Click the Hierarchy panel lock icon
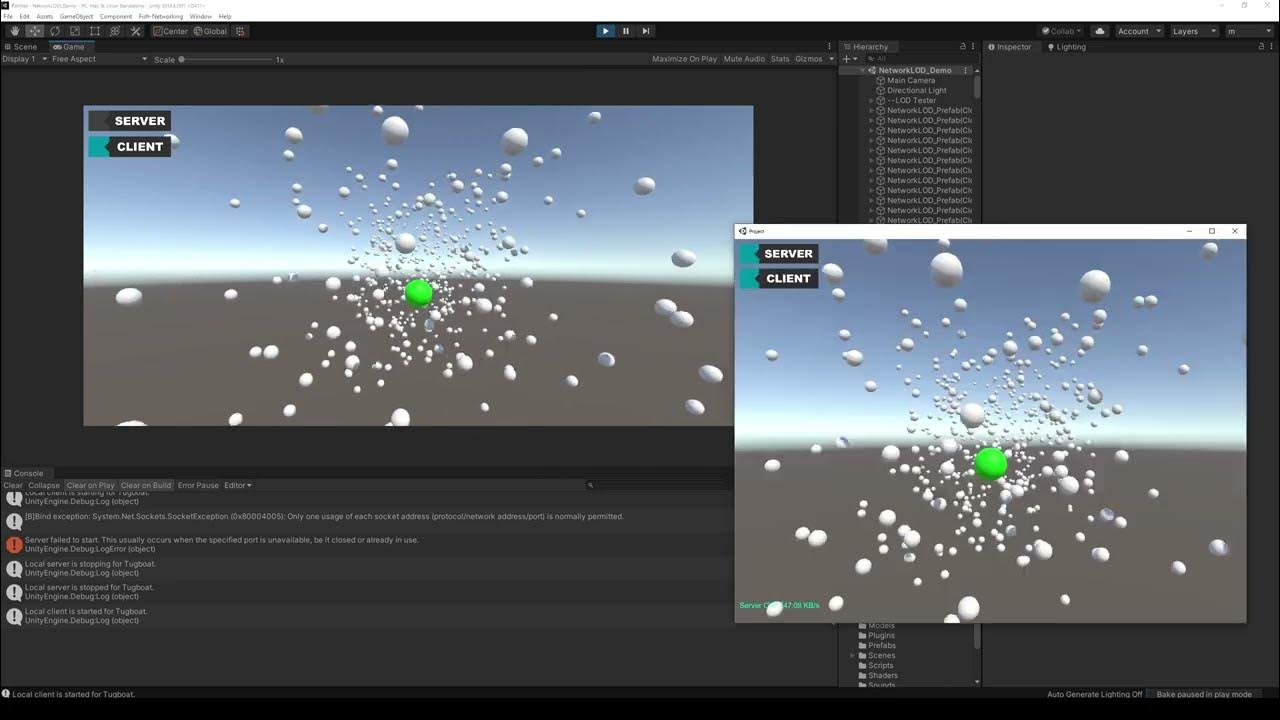 (963, 47)
